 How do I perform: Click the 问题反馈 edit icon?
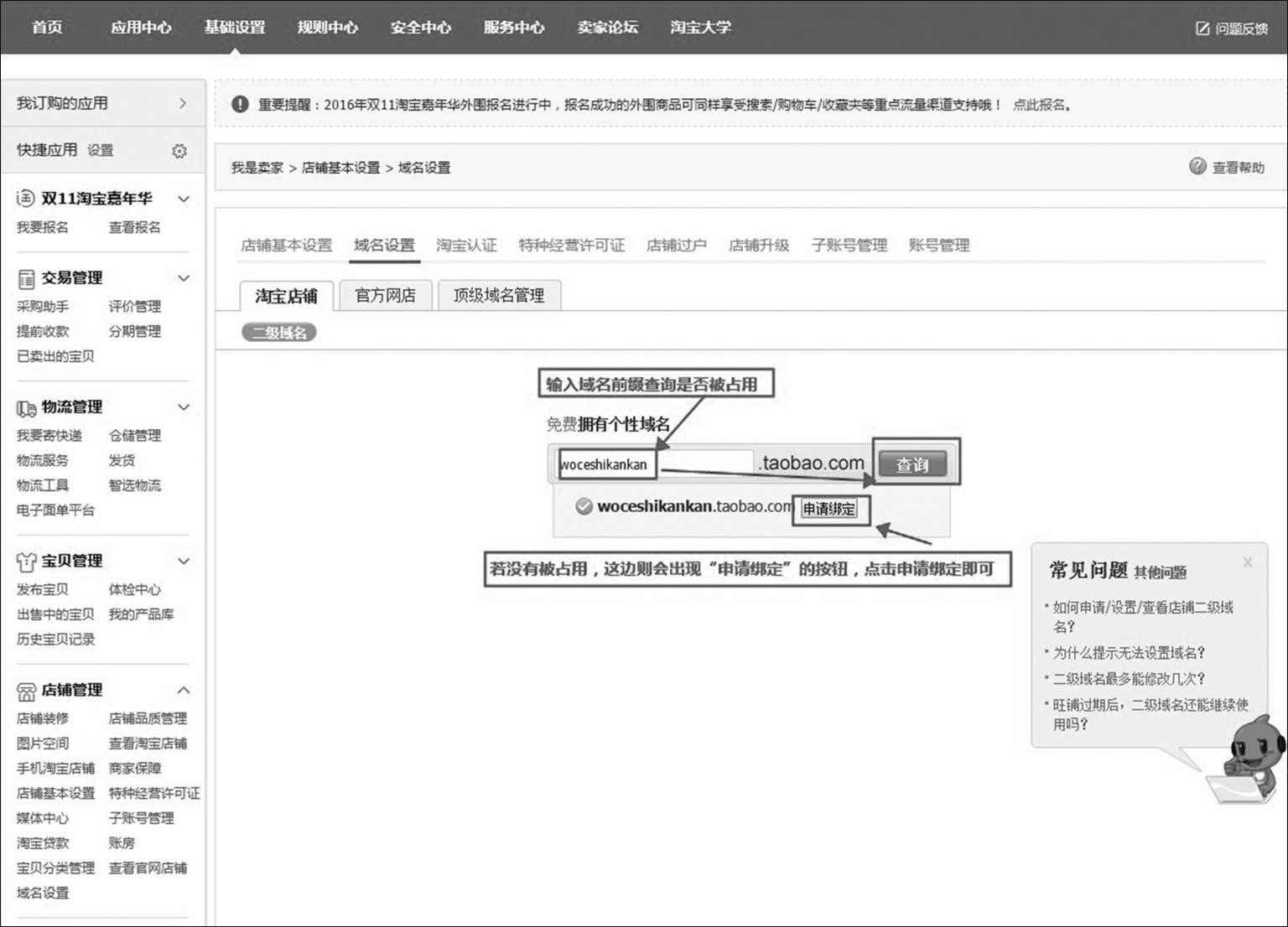1202,28
